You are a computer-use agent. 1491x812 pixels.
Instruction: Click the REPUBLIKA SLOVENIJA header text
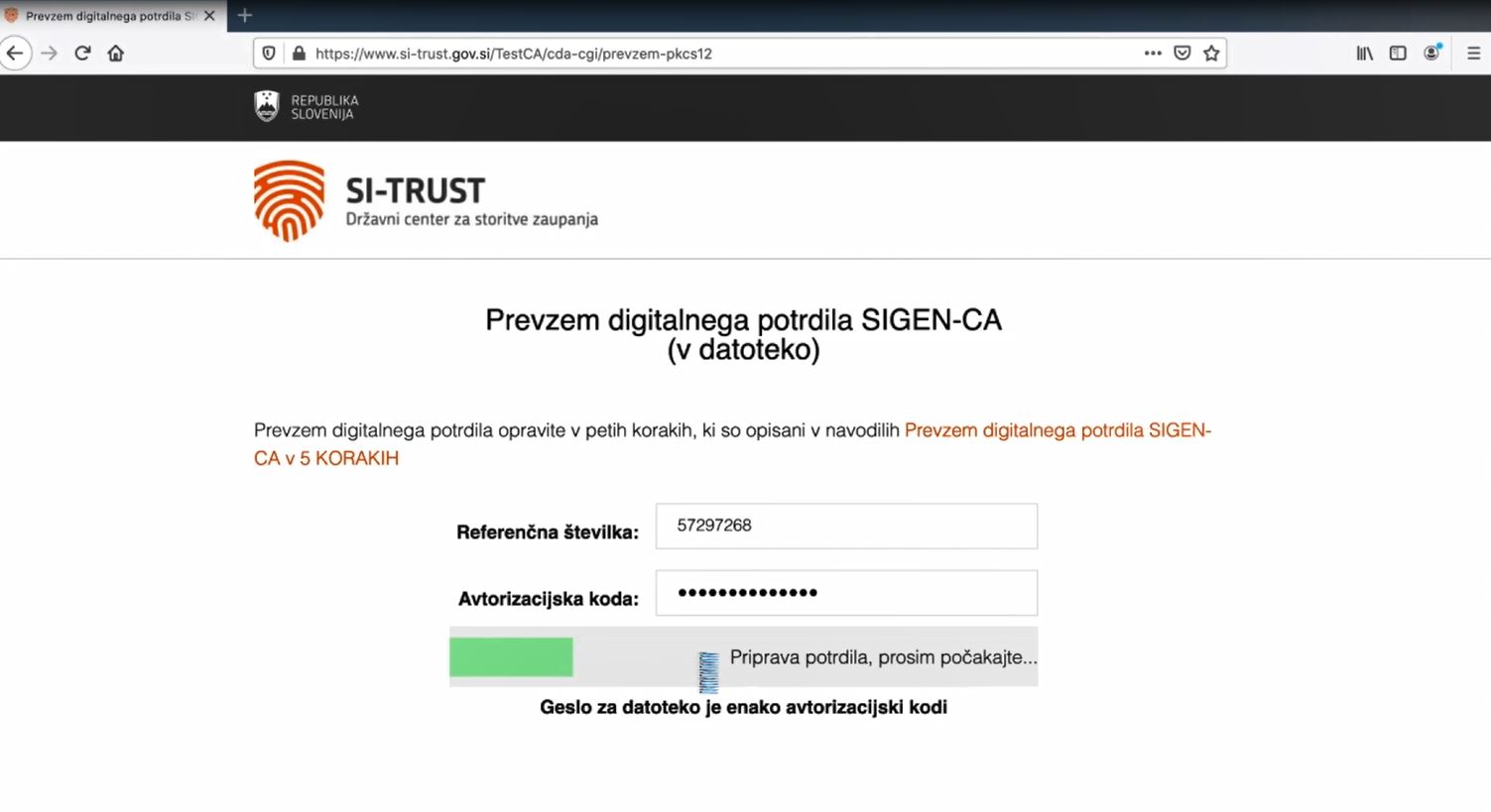324,107
